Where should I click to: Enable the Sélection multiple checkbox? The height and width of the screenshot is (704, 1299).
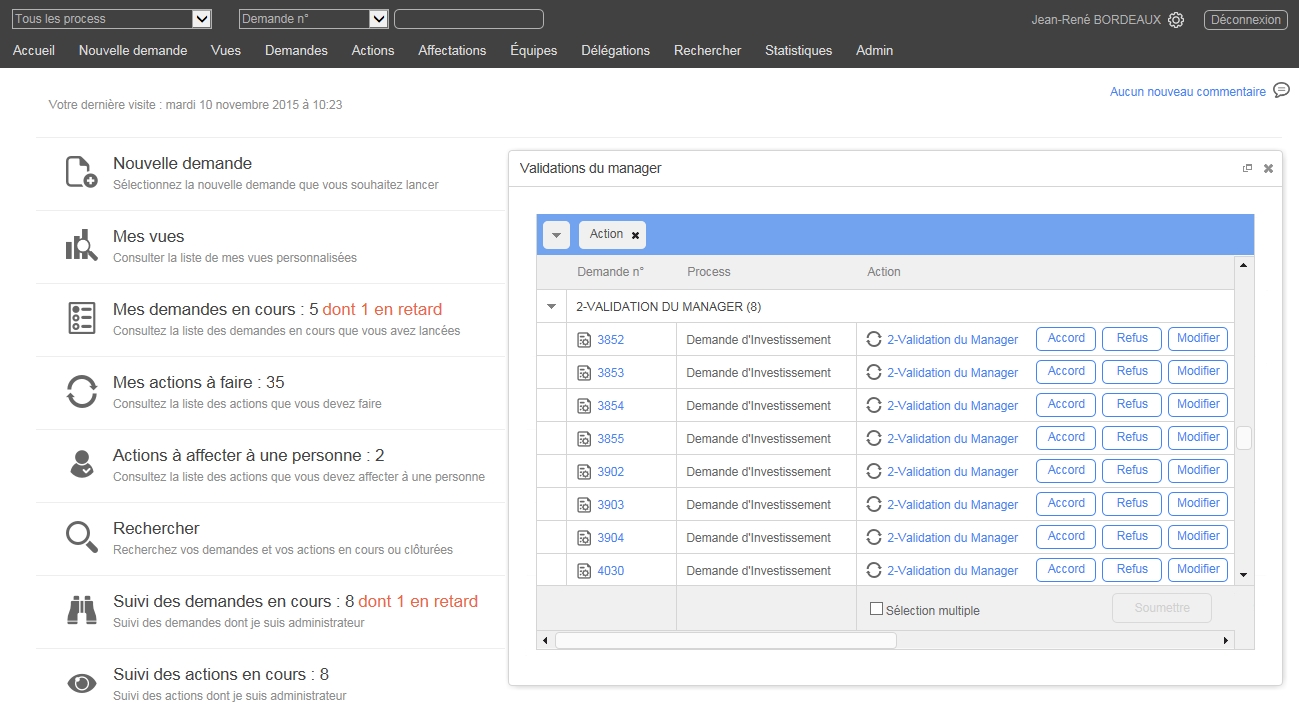(876, 609)
